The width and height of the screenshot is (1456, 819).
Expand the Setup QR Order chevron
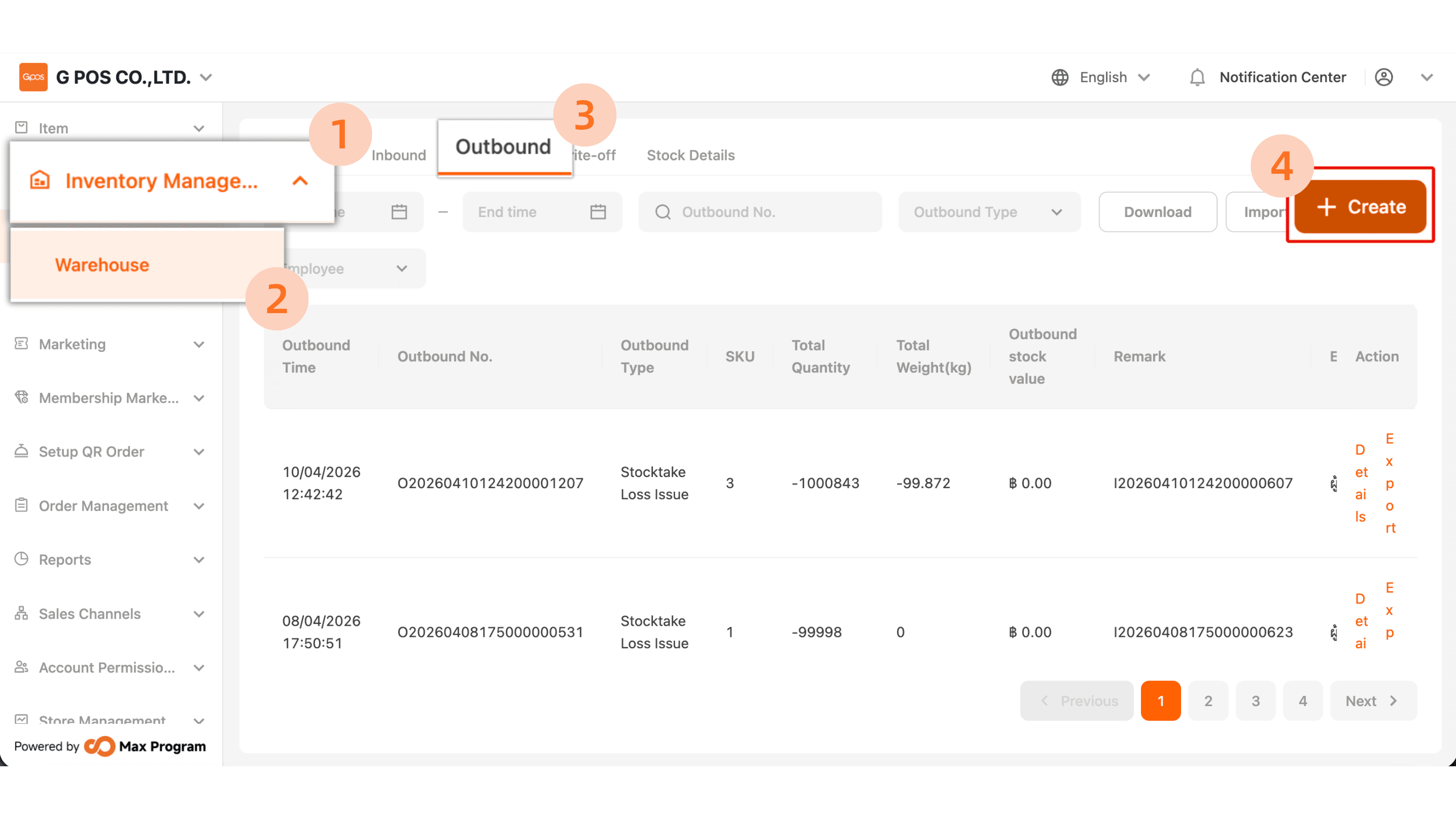(199, 452)
